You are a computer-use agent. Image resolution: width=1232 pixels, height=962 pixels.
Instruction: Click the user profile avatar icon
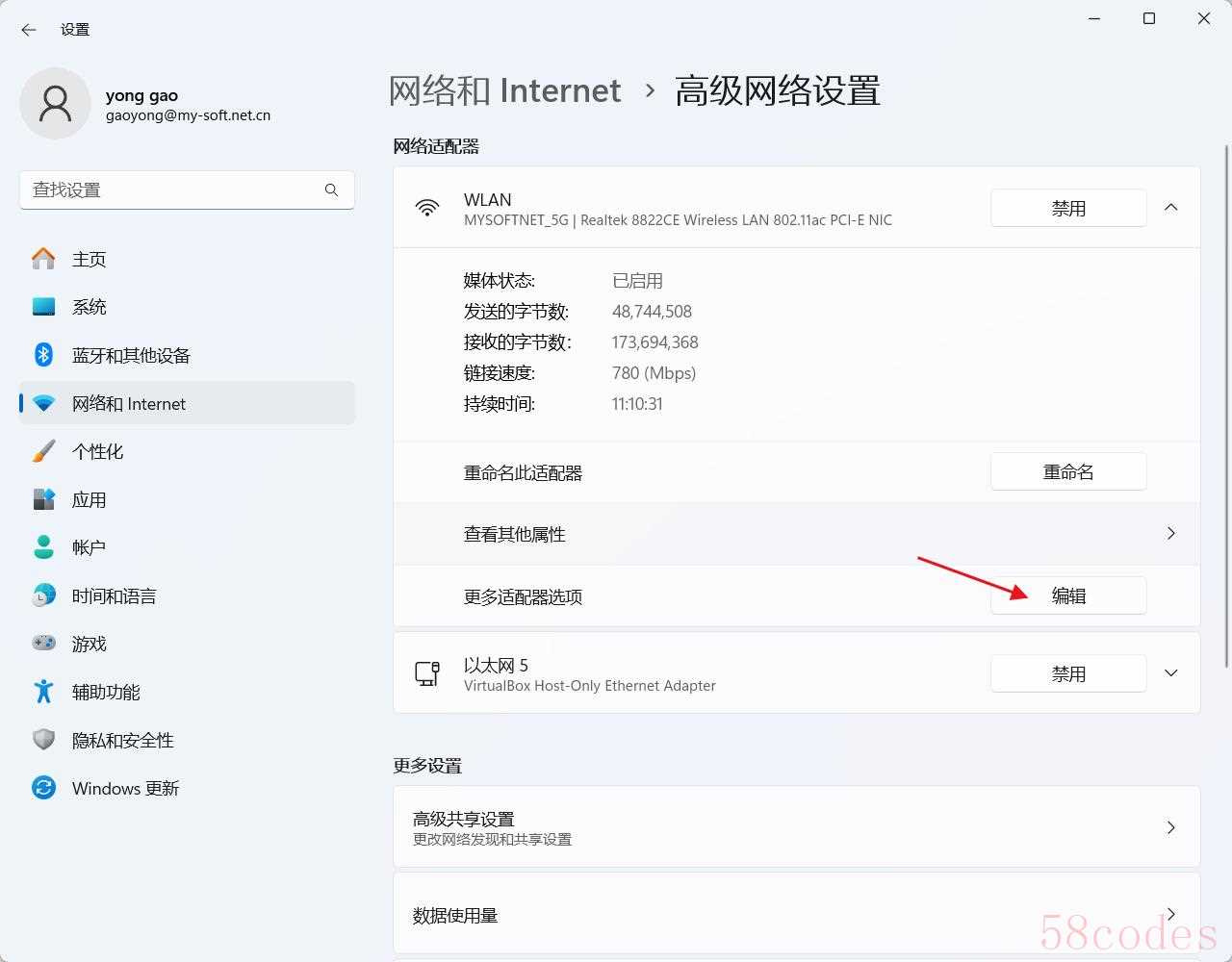click(55, 104)
